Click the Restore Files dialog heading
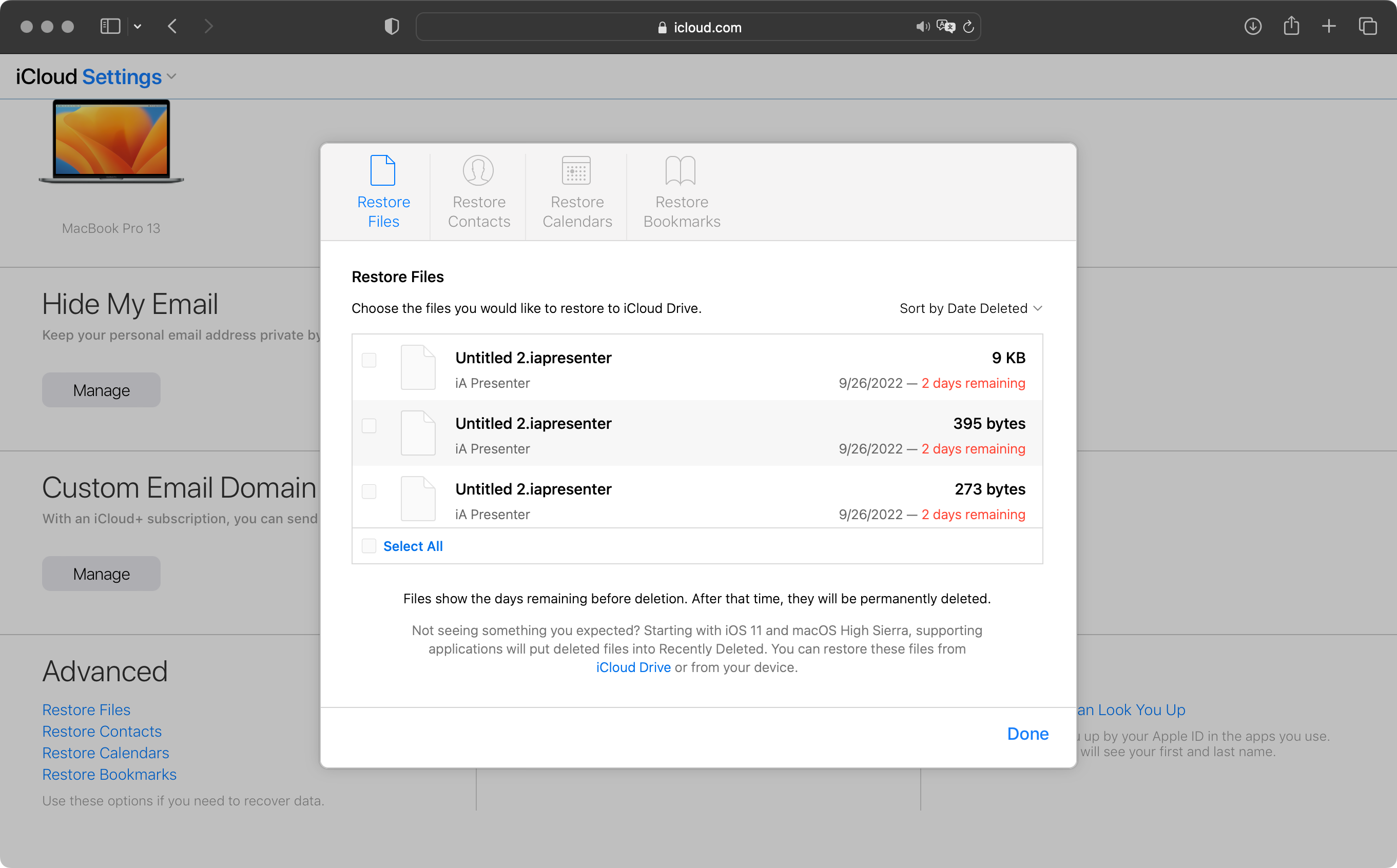1397x868 pixels. point(397,277)
